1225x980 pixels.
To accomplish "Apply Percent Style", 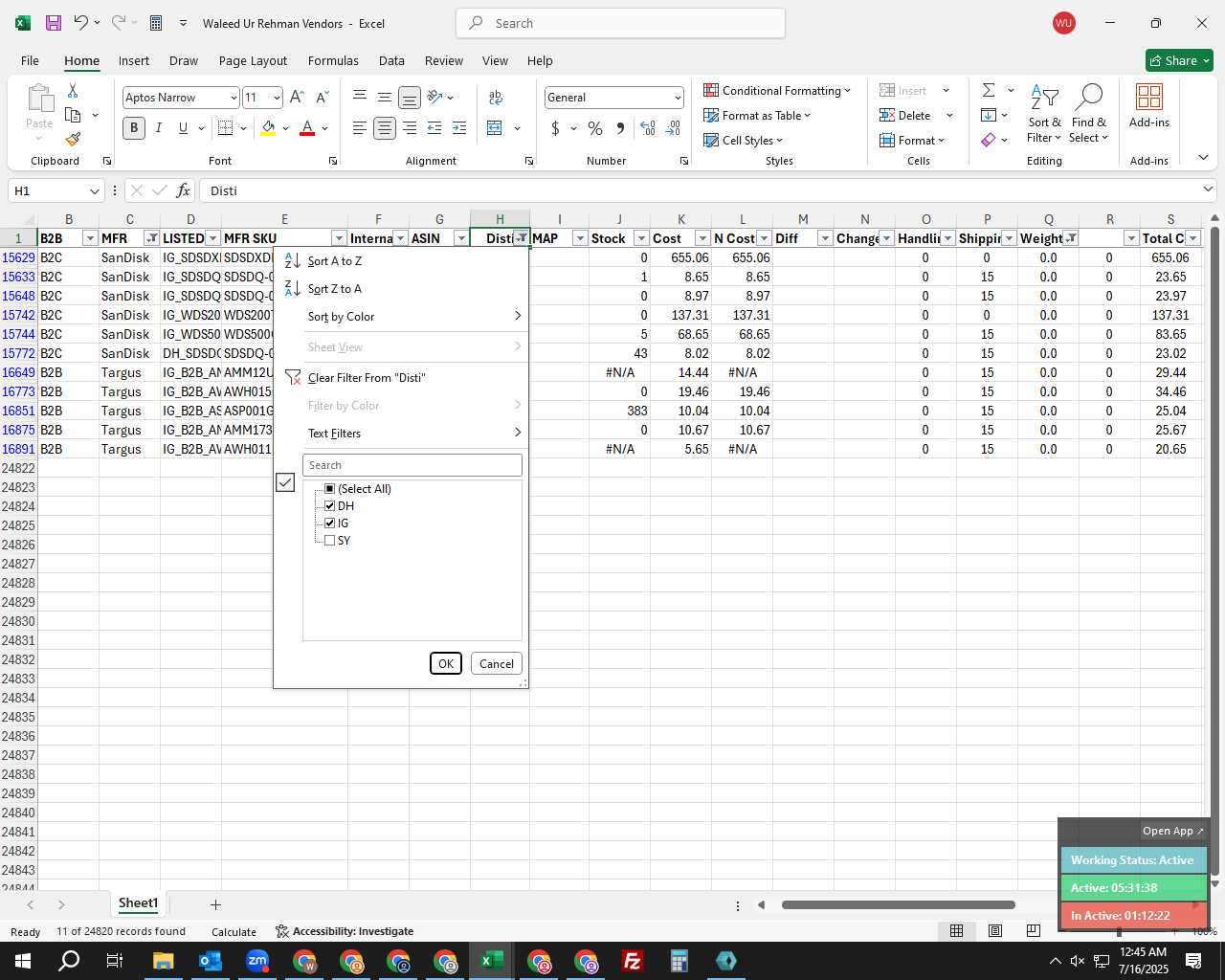I will (595, 128).
